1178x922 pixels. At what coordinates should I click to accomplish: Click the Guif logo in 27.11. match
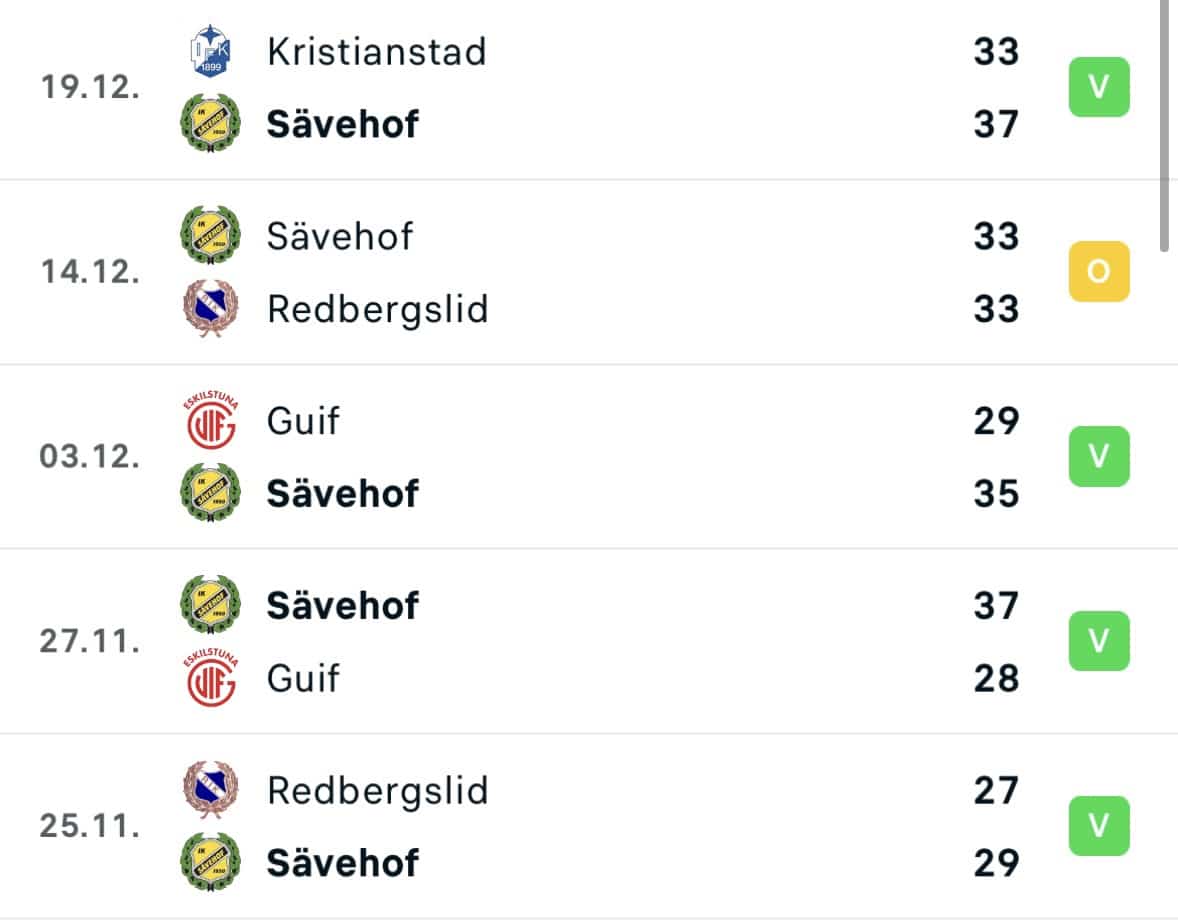click(210, 677)
